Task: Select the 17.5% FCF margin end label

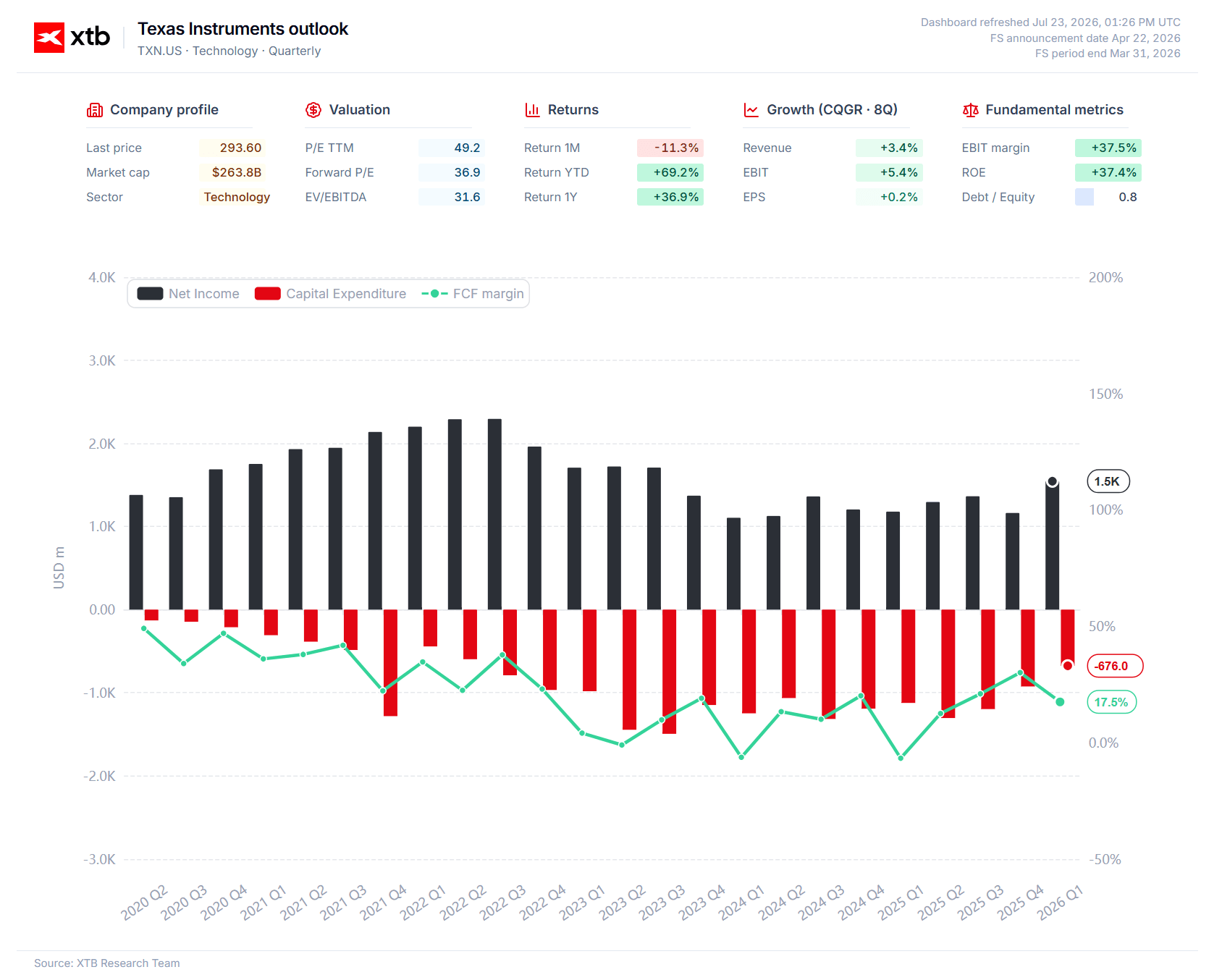Action: pyautogui.click(x=1111, y=702)
